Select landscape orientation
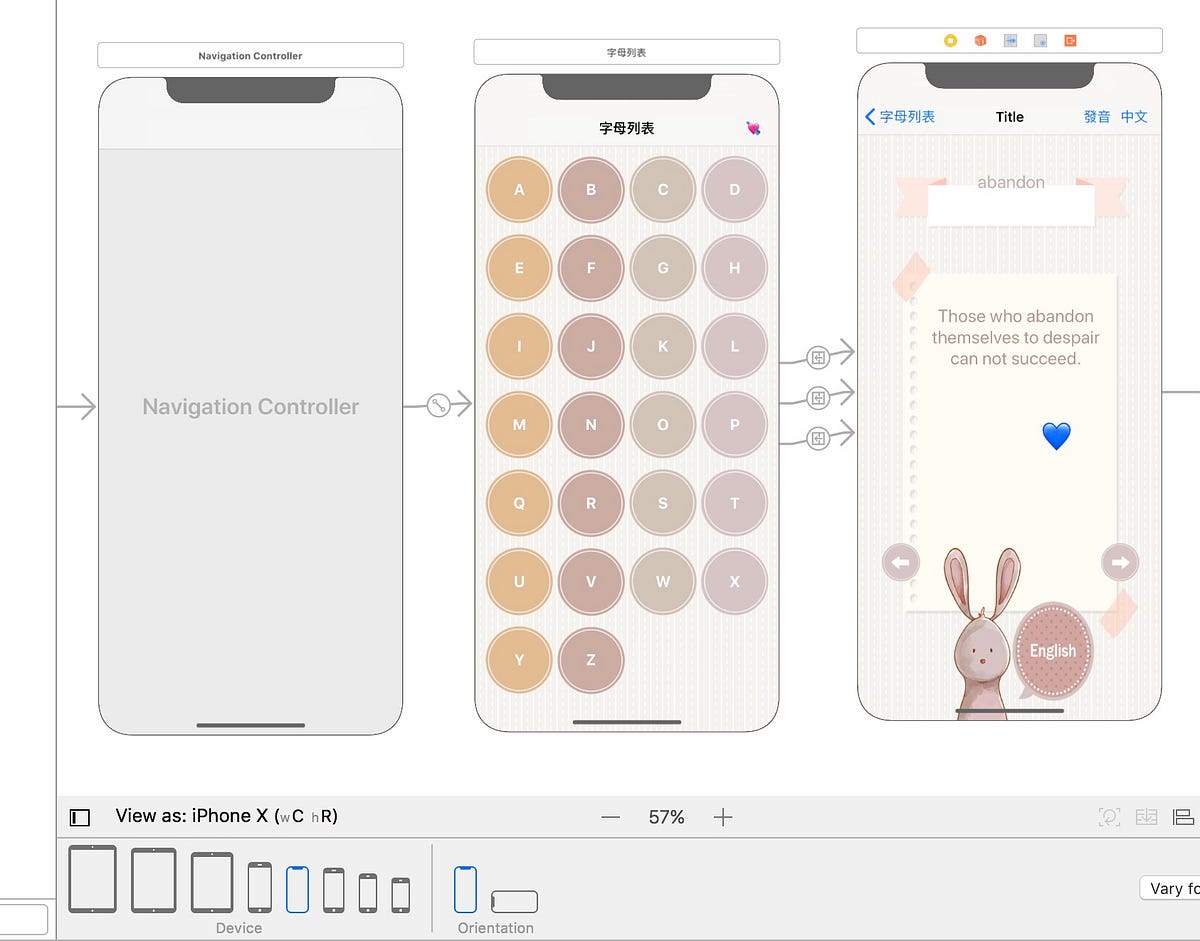The height and width of the screenshot is (941, 1200). (514, 903)
